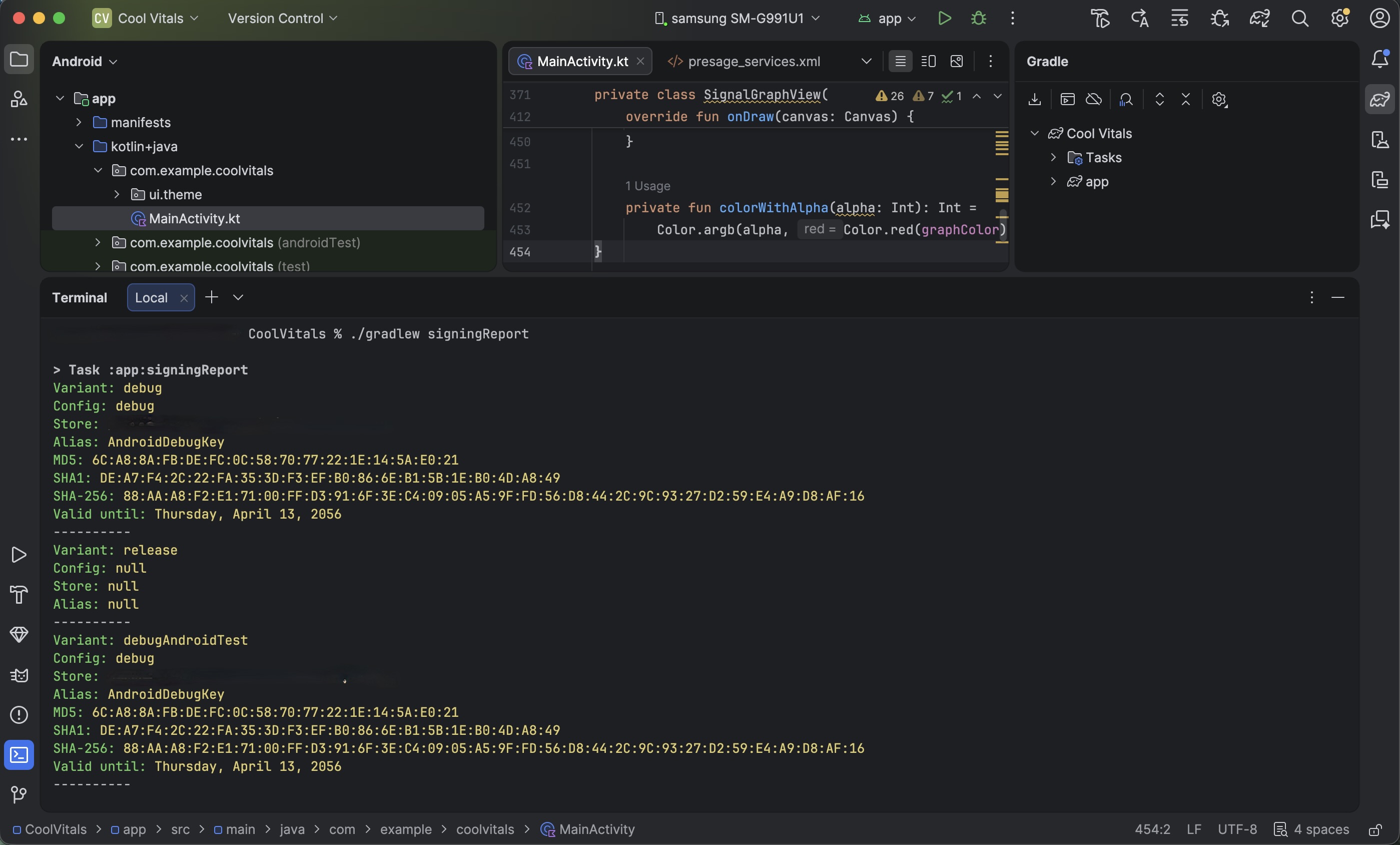Screen dimensions: 1400x845
Task: Click 4 spaces indent setting in status bar
Action: (x=1311, y=829)
